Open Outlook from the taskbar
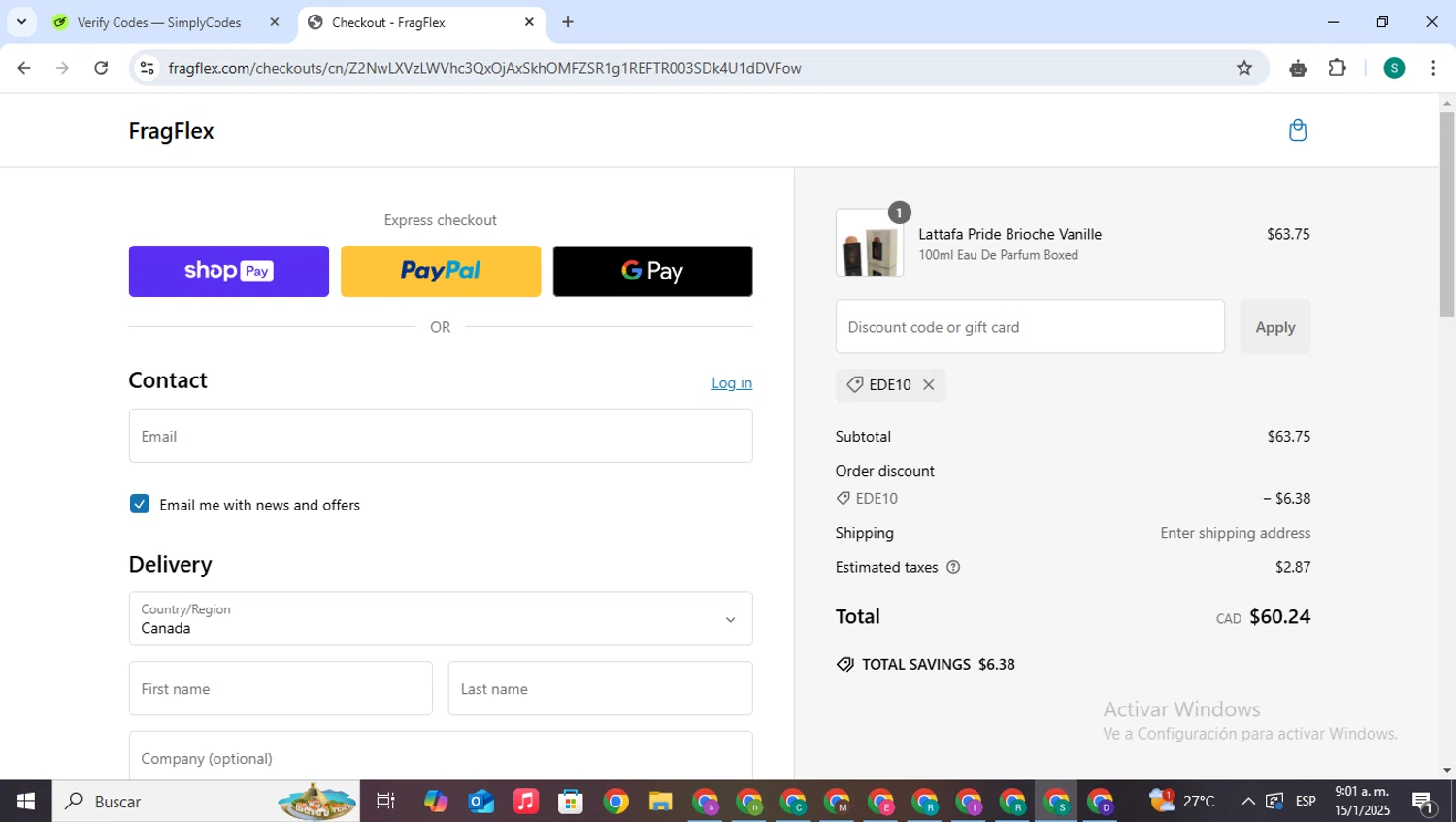Screen dimensions: 1456x822 pyautogui.click(x=480, y=802)
